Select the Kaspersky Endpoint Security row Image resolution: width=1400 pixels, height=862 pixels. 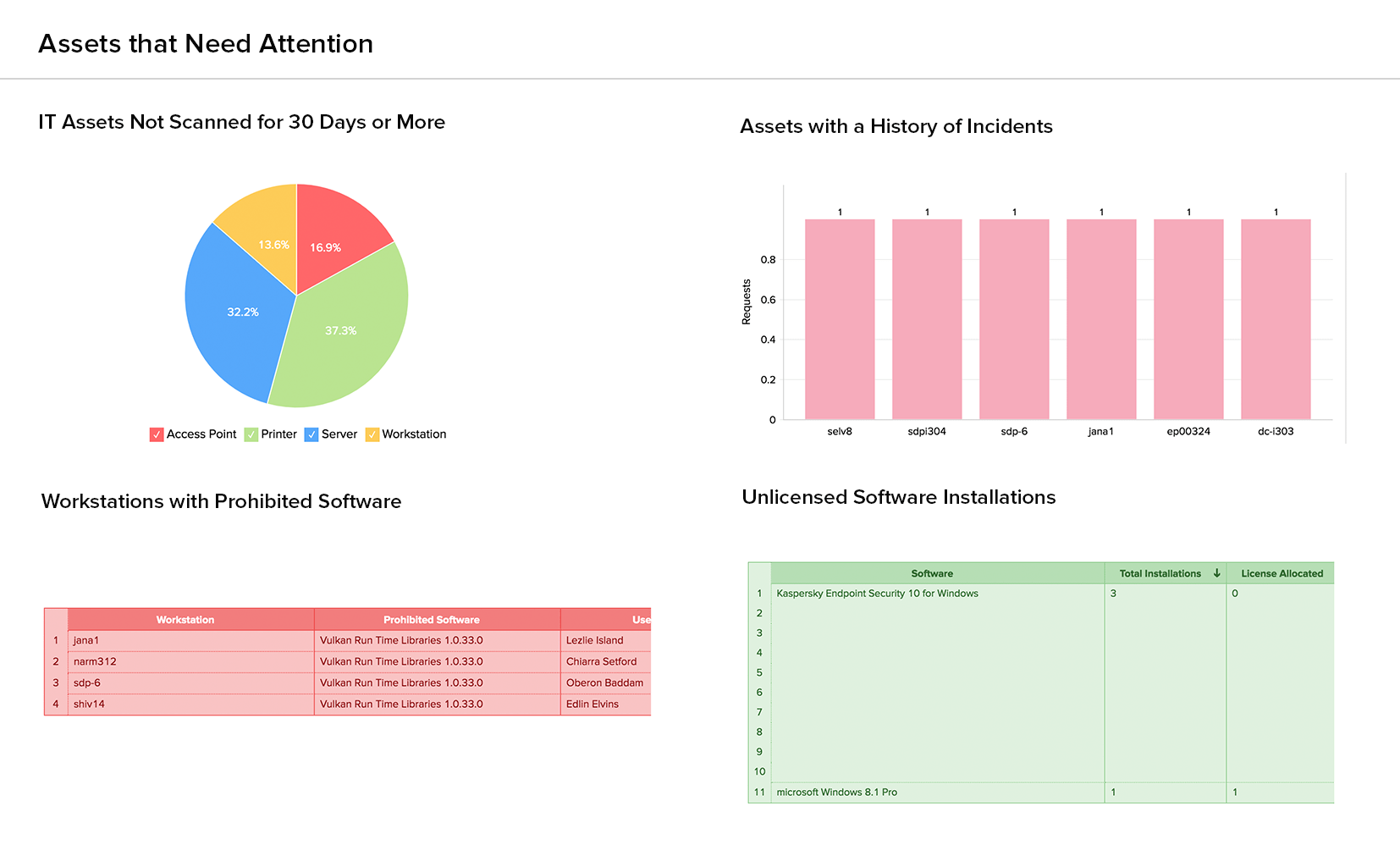pos(877,594)
